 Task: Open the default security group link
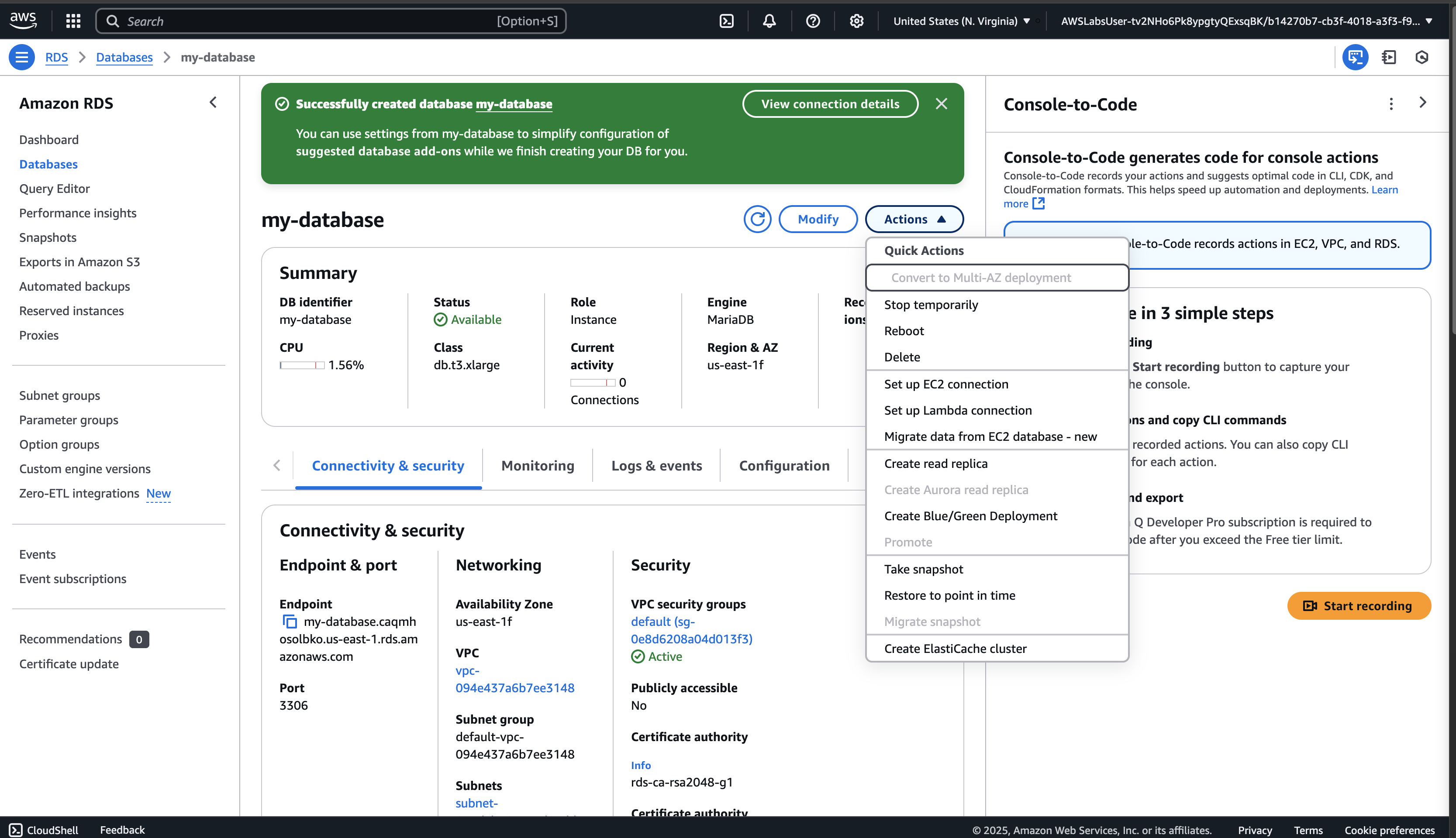tap(691, 630)
